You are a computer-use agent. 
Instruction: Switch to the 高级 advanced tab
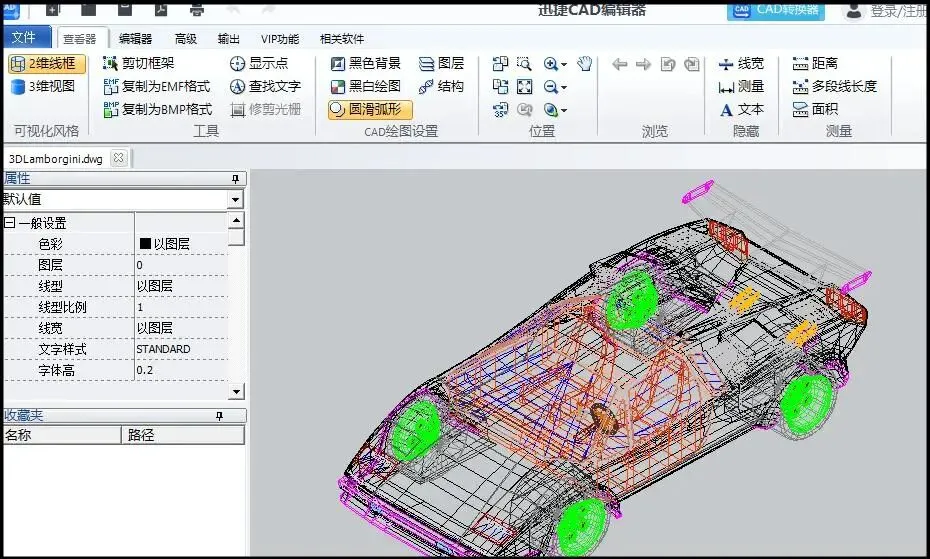[186, 39]
